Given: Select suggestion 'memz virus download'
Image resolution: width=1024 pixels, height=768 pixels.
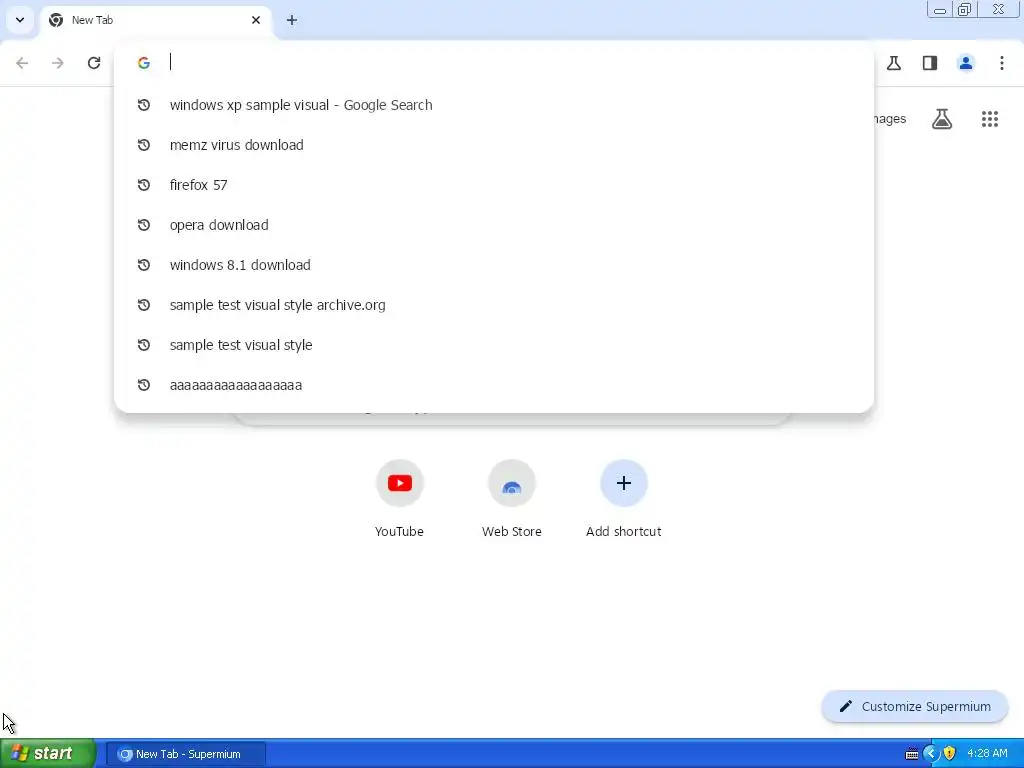Looking at the screenshot, I should 494,145.
